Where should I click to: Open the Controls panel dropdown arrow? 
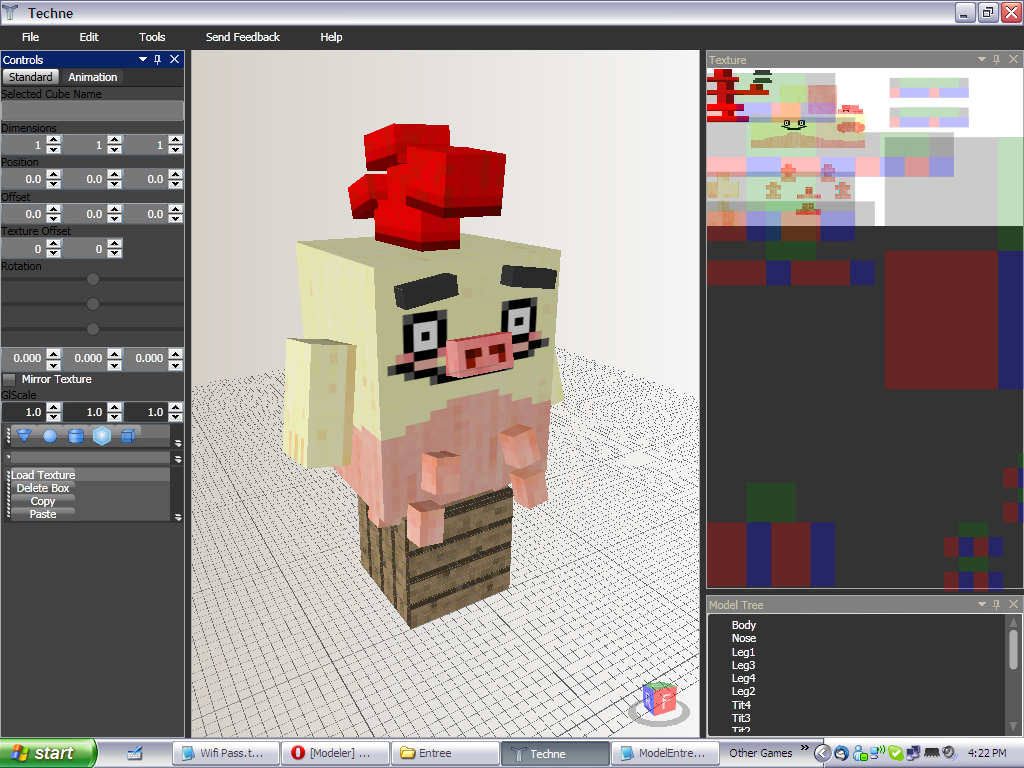(143, 59)
